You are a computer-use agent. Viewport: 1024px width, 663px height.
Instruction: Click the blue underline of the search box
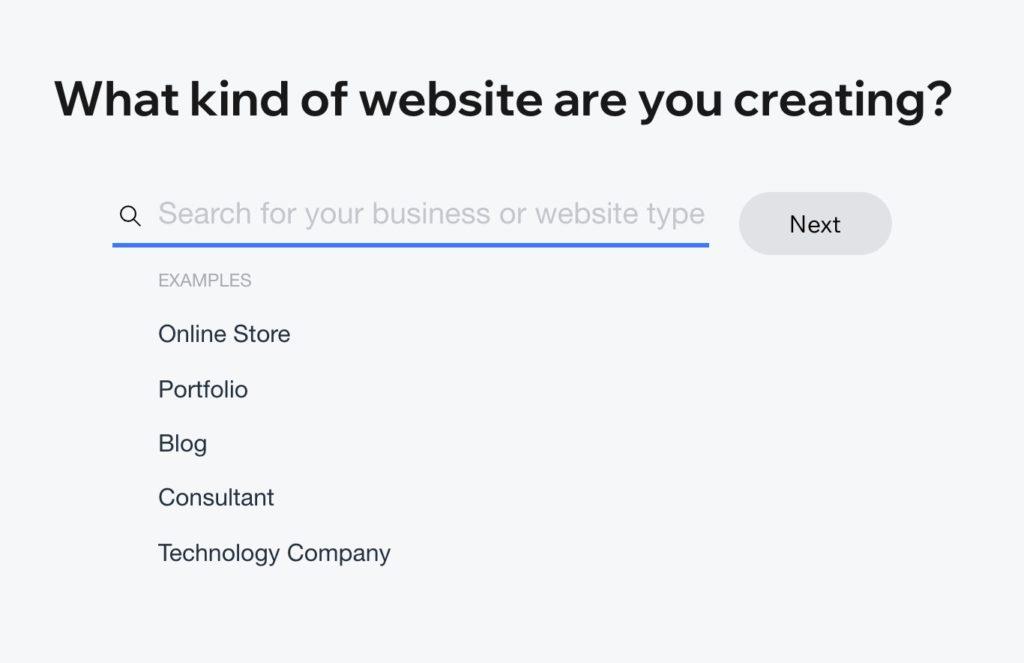[x=410, y=244]
